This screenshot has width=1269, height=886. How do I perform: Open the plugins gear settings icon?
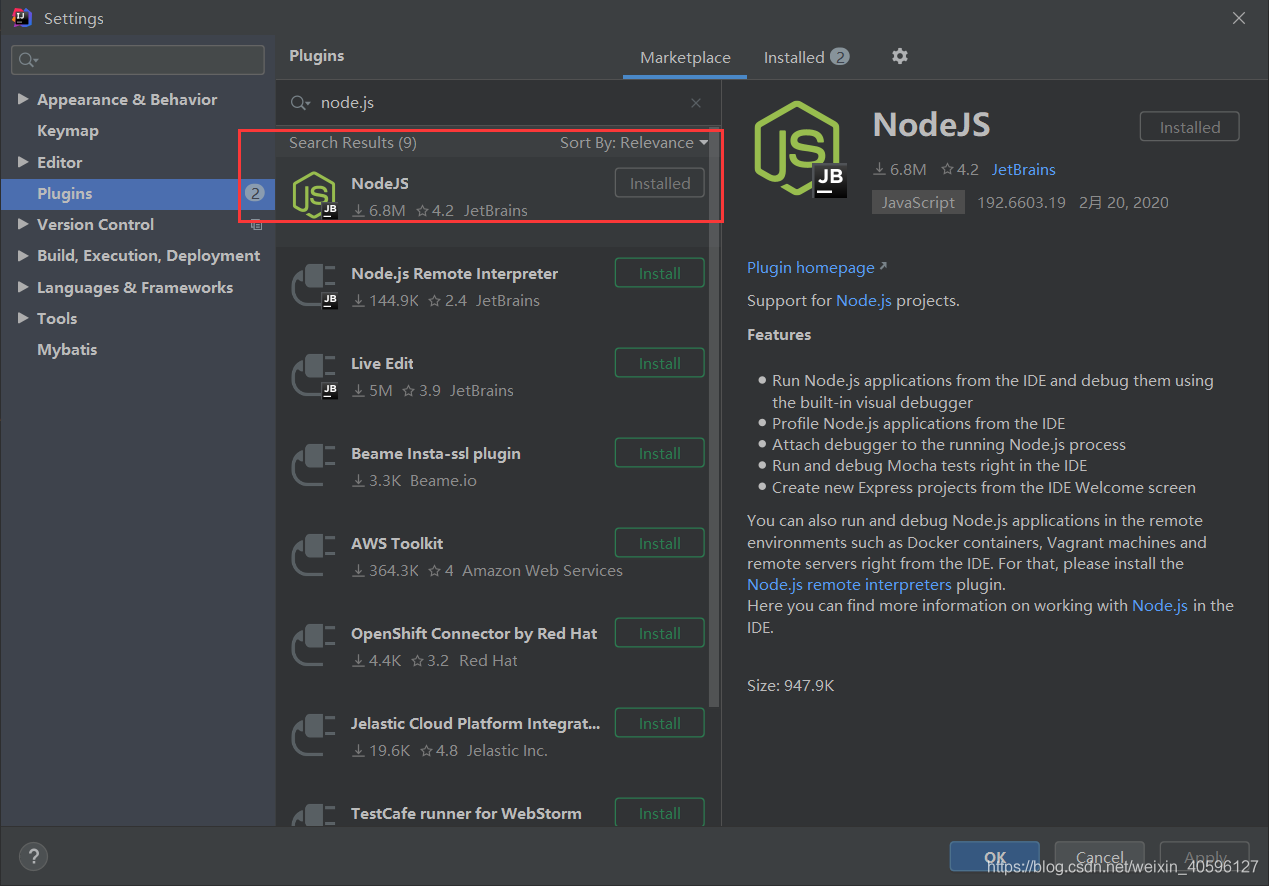pyautogui.click(x=900, y=56)
